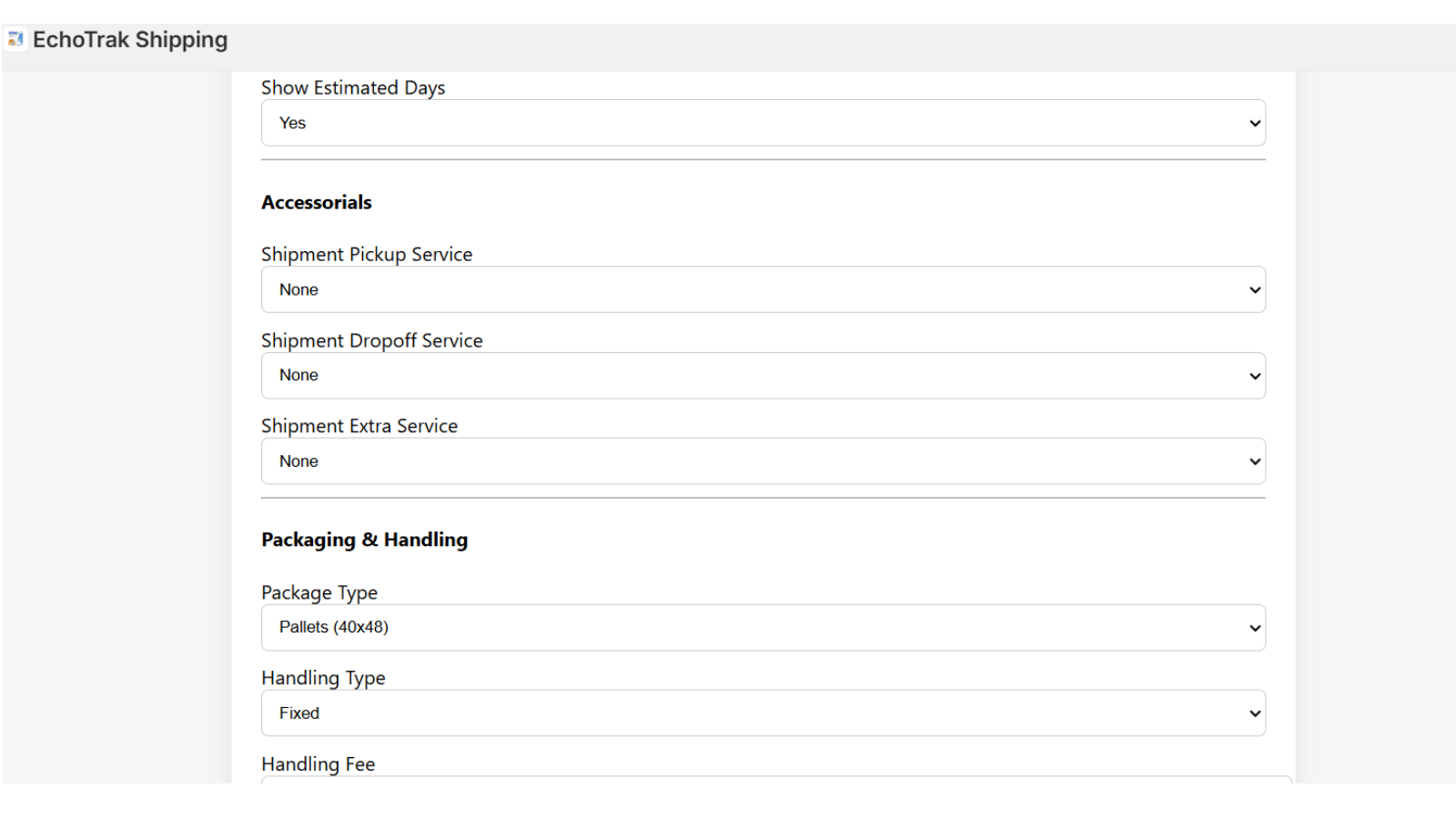The height and width of the screenshot is (819, 1456).
Task: Click the Packaging & Handling section heading
Action: 364,539
